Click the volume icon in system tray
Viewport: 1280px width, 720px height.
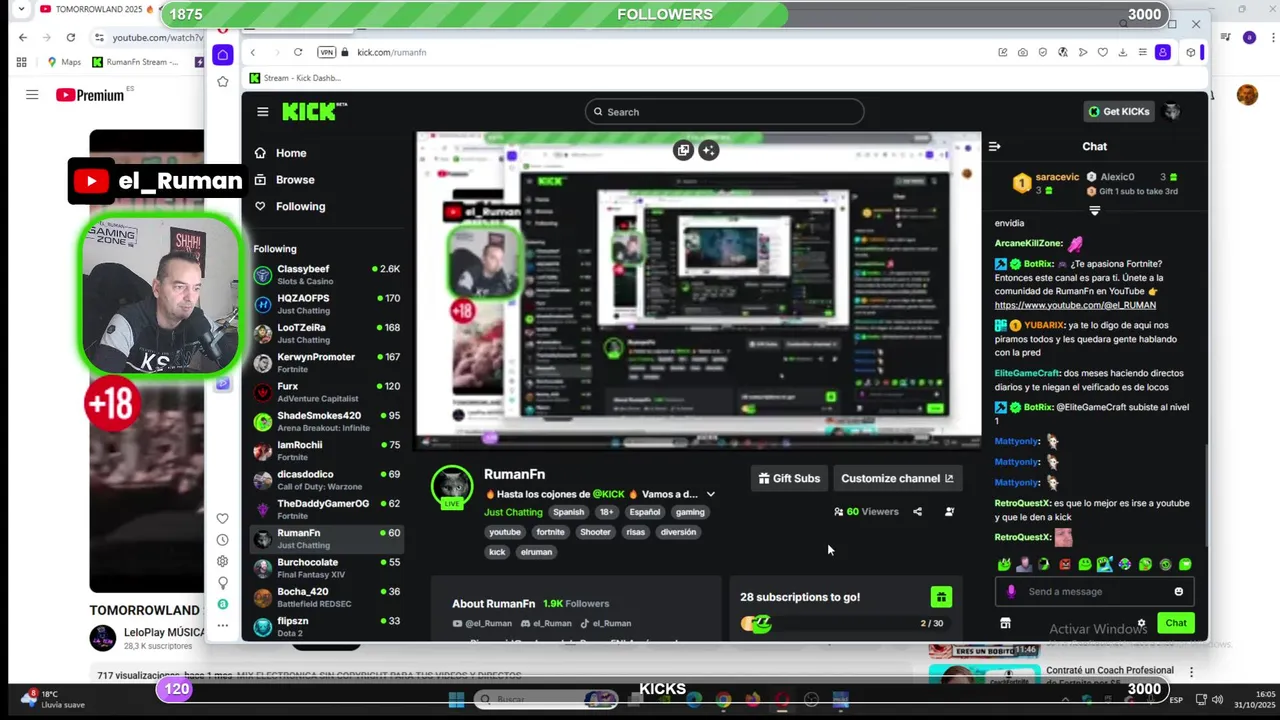click(1218, 700)
